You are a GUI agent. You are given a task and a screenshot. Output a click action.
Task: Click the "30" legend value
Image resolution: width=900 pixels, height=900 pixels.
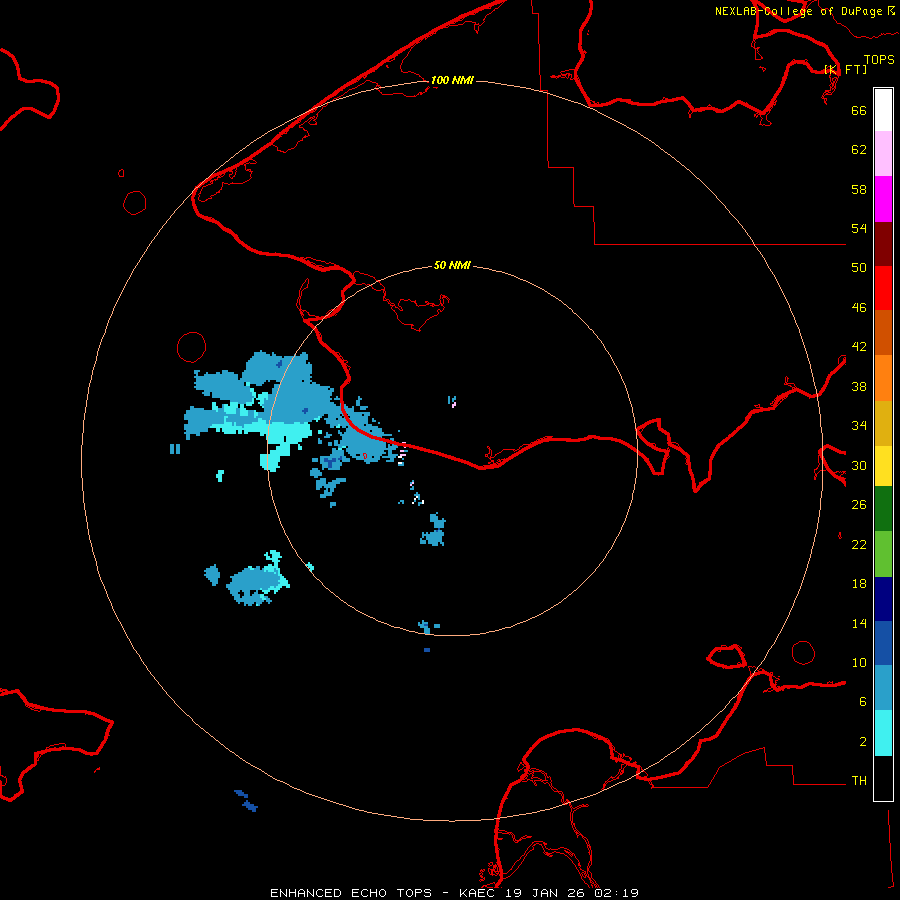859,465
